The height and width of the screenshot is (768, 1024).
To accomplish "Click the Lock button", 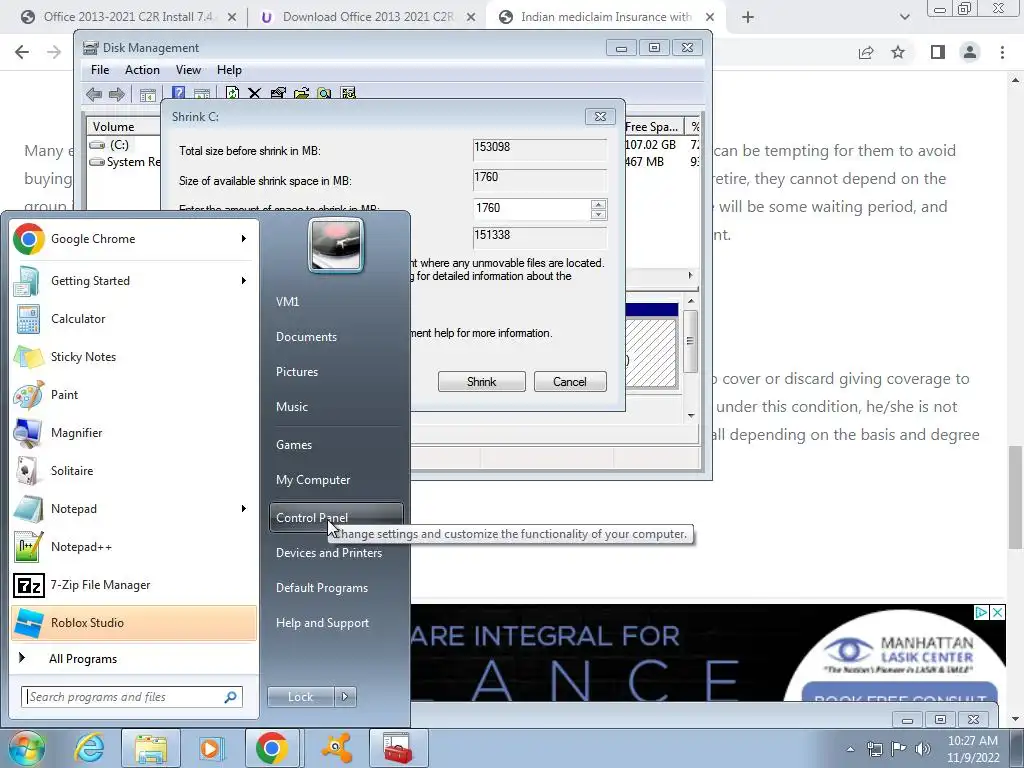I will (x=300, y=697).
